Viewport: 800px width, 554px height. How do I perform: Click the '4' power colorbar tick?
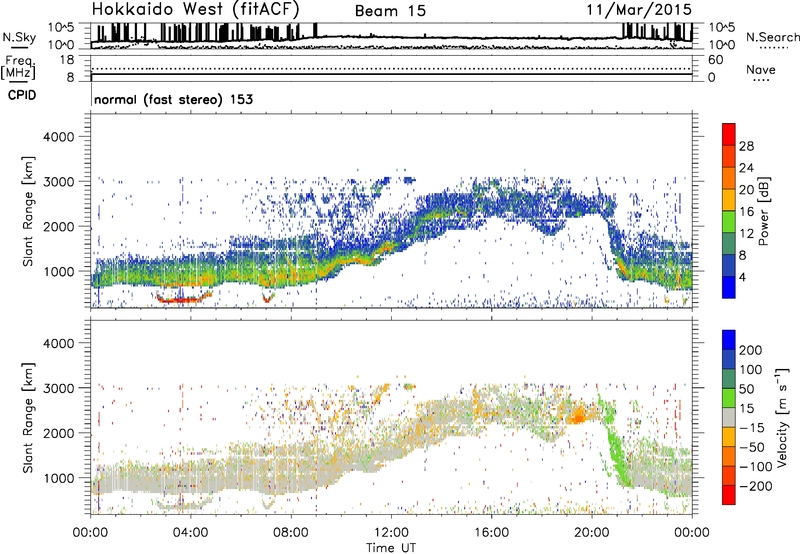742,277
